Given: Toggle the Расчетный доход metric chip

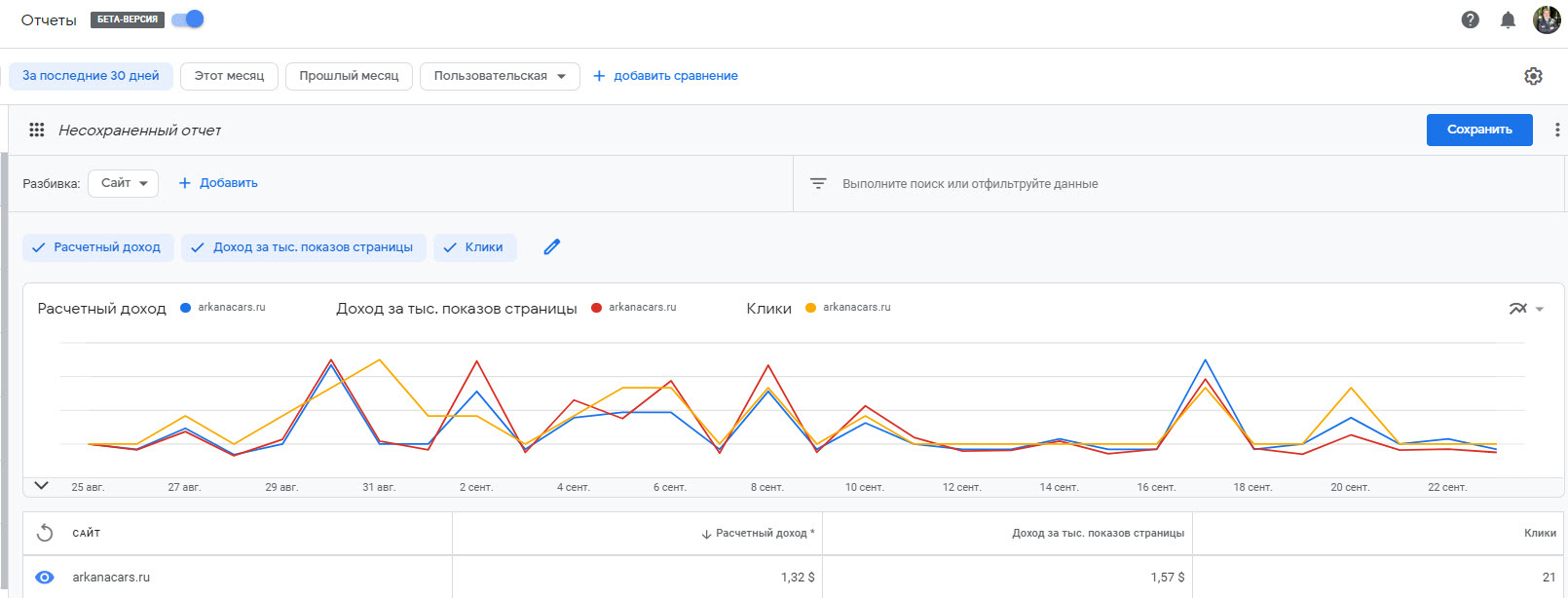Looking at the screenshot, I should pos(97,247).
